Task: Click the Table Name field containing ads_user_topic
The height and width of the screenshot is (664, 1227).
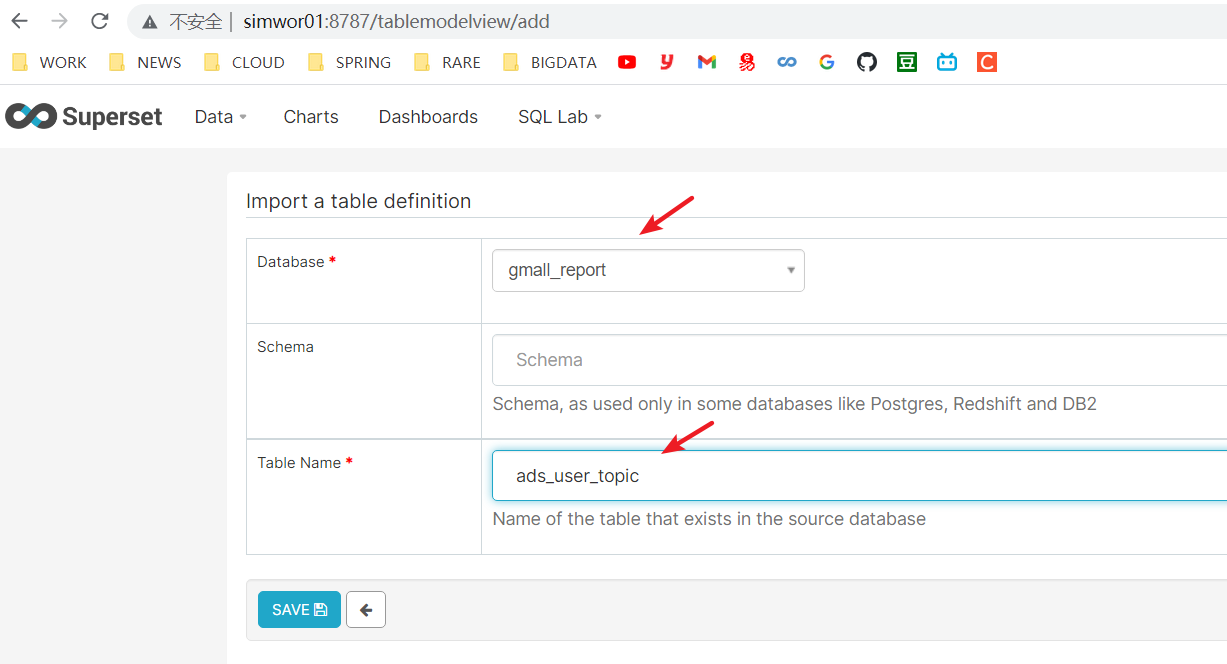Action: click(x=860, y=475)
